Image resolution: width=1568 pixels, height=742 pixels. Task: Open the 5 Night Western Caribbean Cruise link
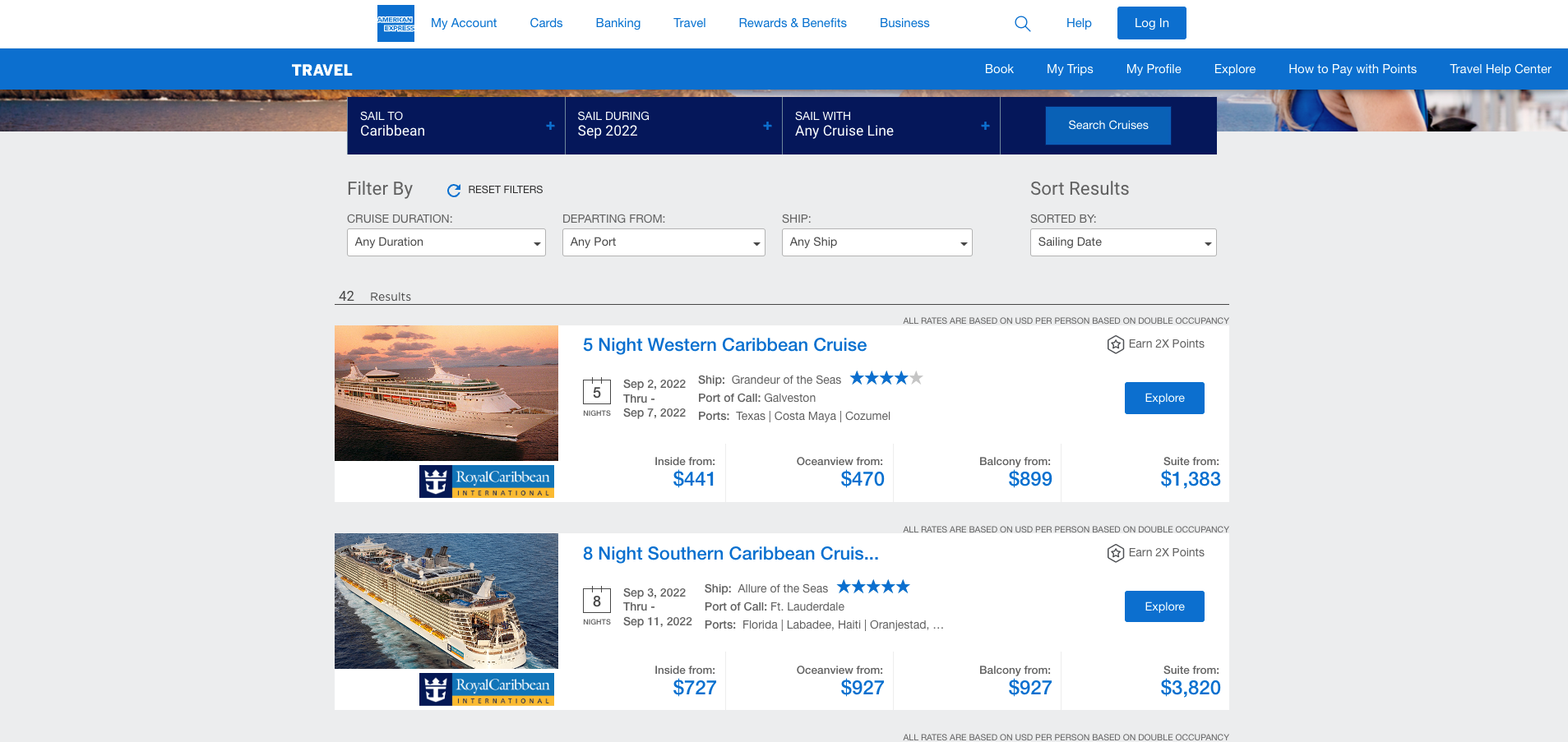pos(724,345)
